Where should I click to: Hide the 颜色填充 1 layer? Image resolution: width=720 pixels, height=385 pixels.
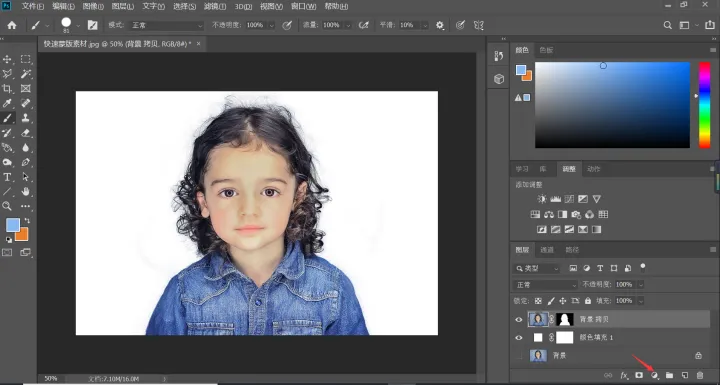click(519, 338)
